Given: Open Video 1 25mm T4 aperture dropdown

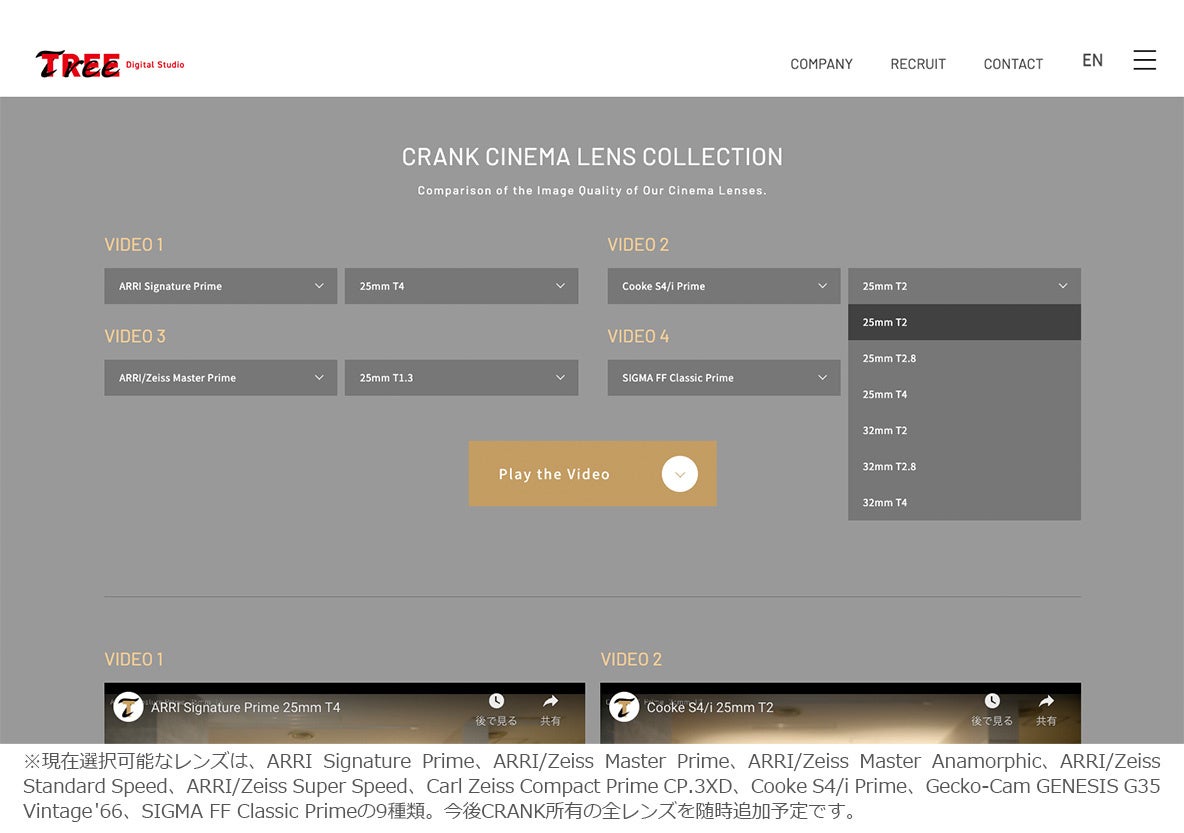Looking at the screenshot, I should coord(461,286).
